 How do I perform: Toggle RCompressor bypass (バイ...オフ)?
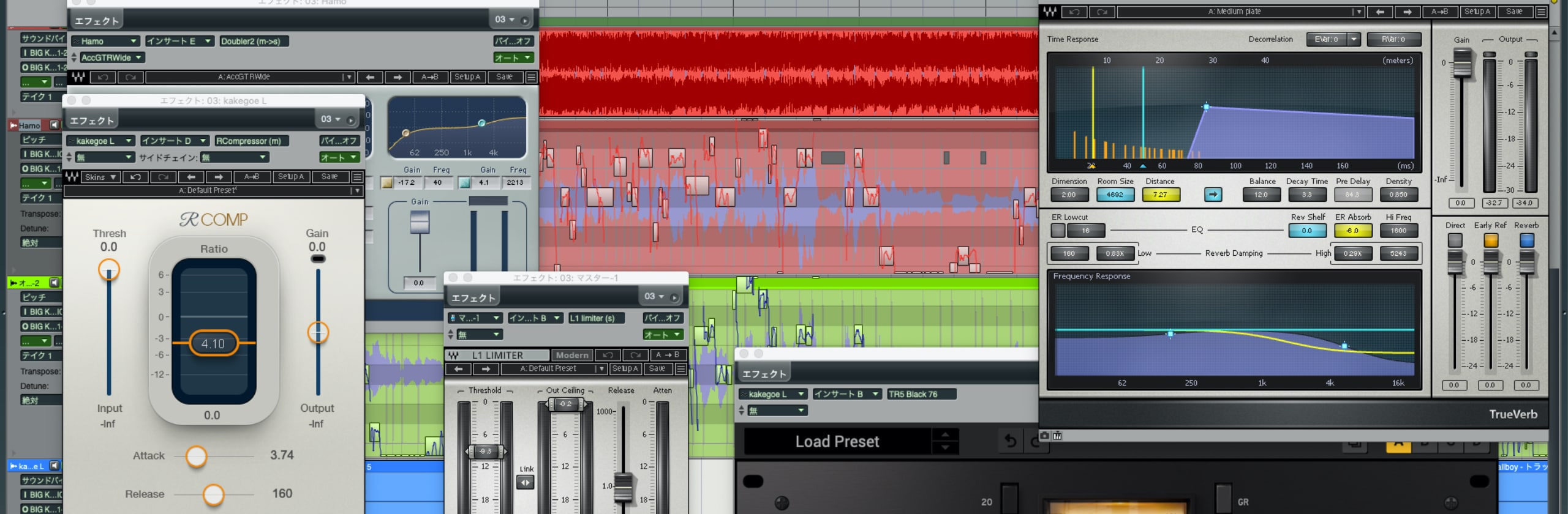pos(339,141)
